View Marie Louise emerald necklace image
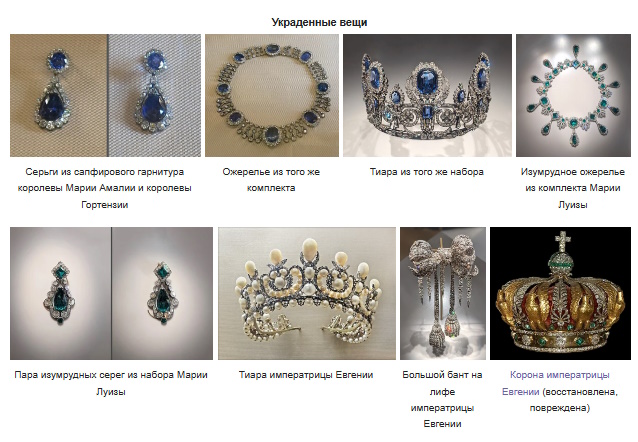Image resolution: width=638 pixels, height=442 pixels. 573,95
